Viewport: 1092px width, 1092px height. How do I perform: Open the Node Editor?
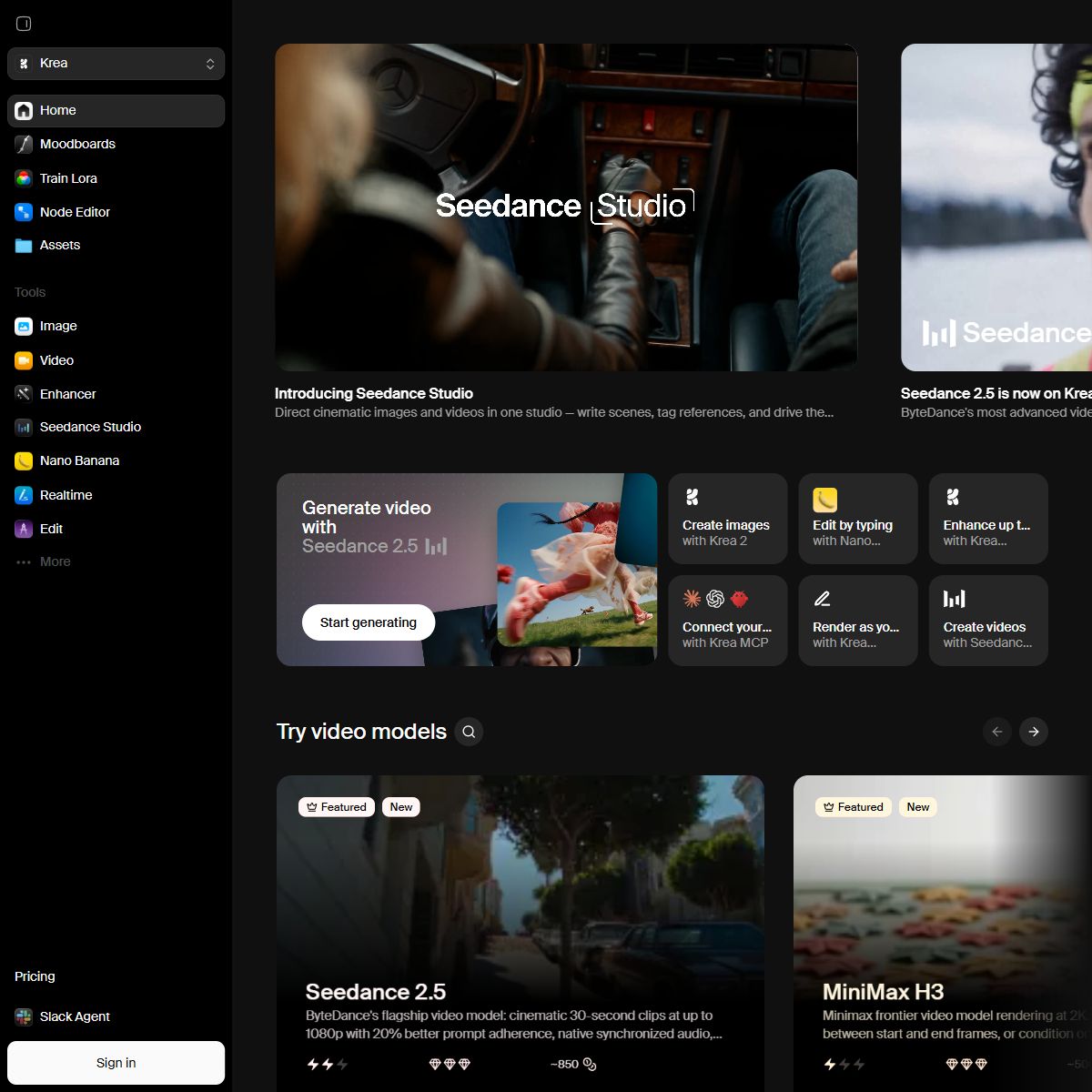tap(116, 212)
